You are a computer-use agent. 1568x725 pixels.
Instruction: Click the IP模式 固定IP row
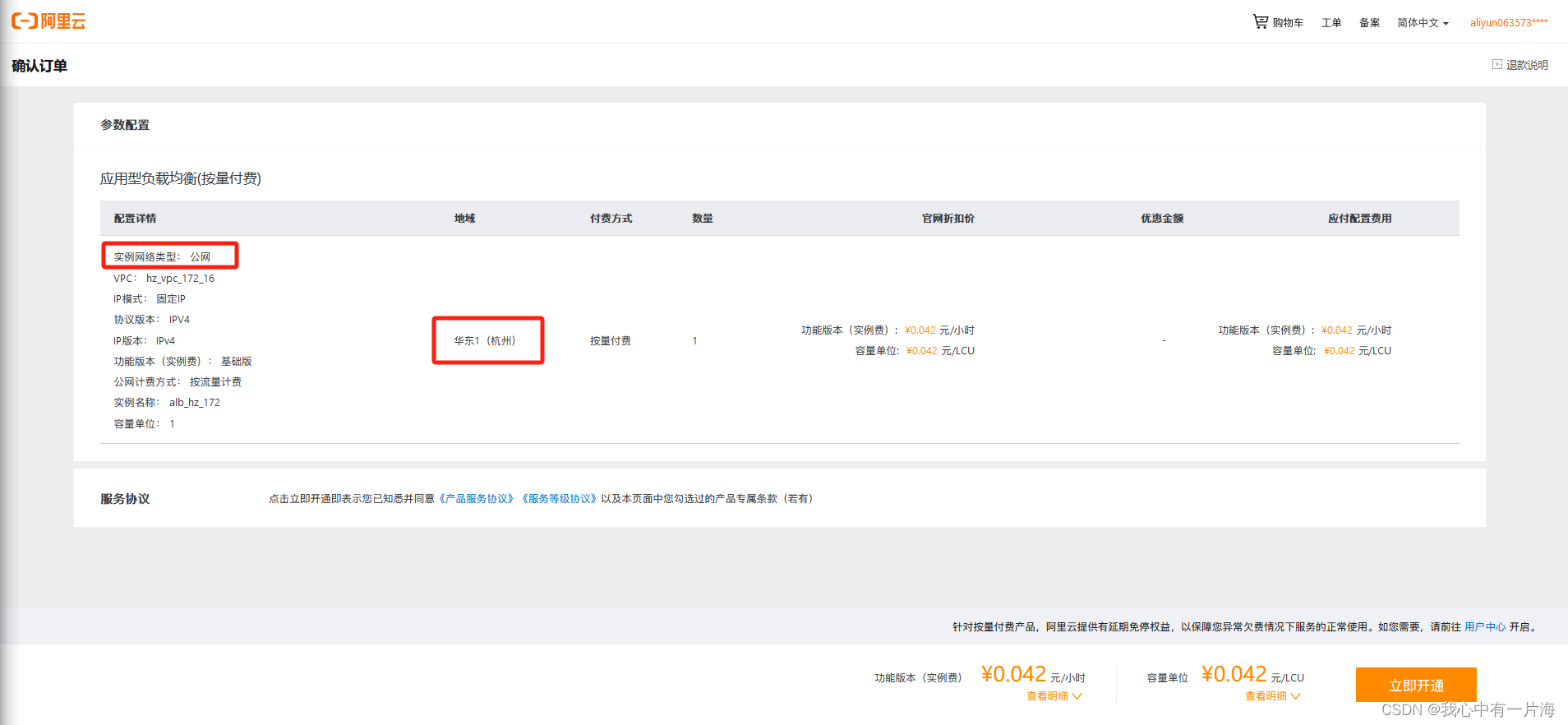point(150,299)
